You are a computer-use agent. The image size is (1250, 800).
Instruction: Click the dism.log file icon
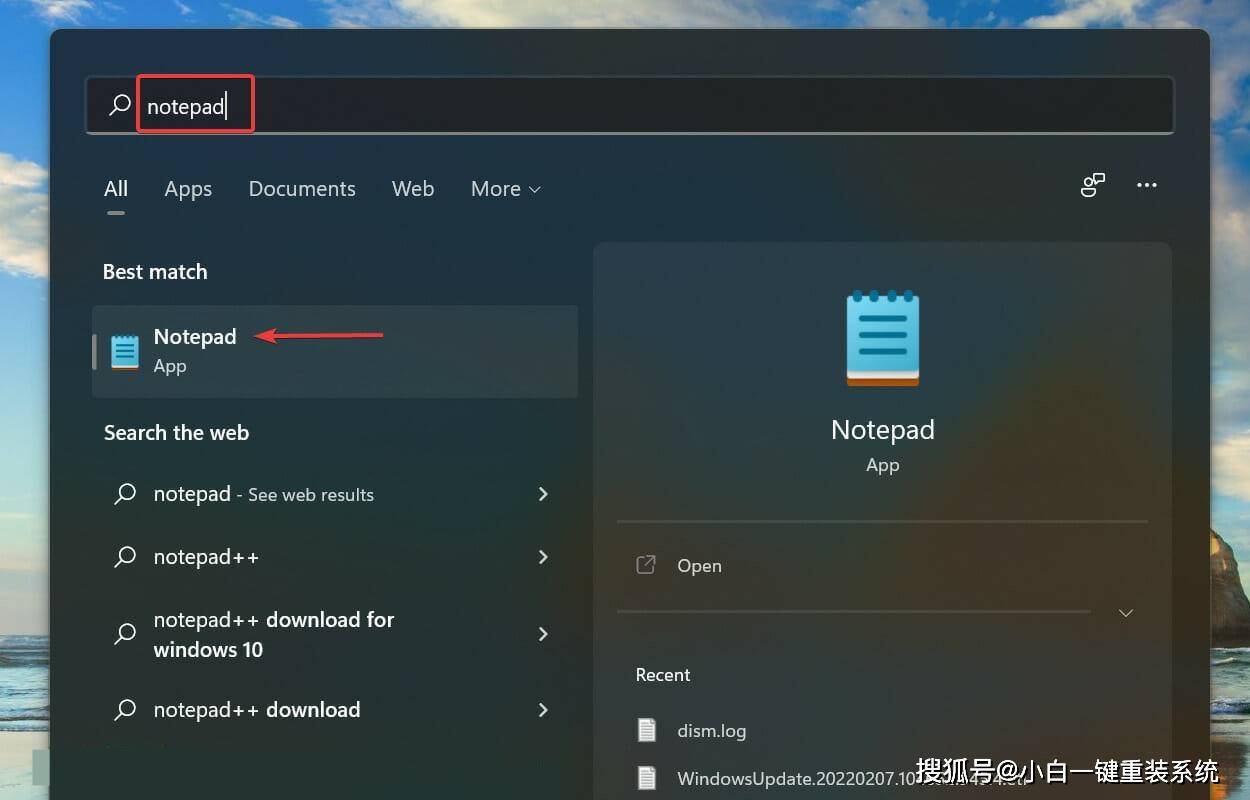click(x=647, y=730)
